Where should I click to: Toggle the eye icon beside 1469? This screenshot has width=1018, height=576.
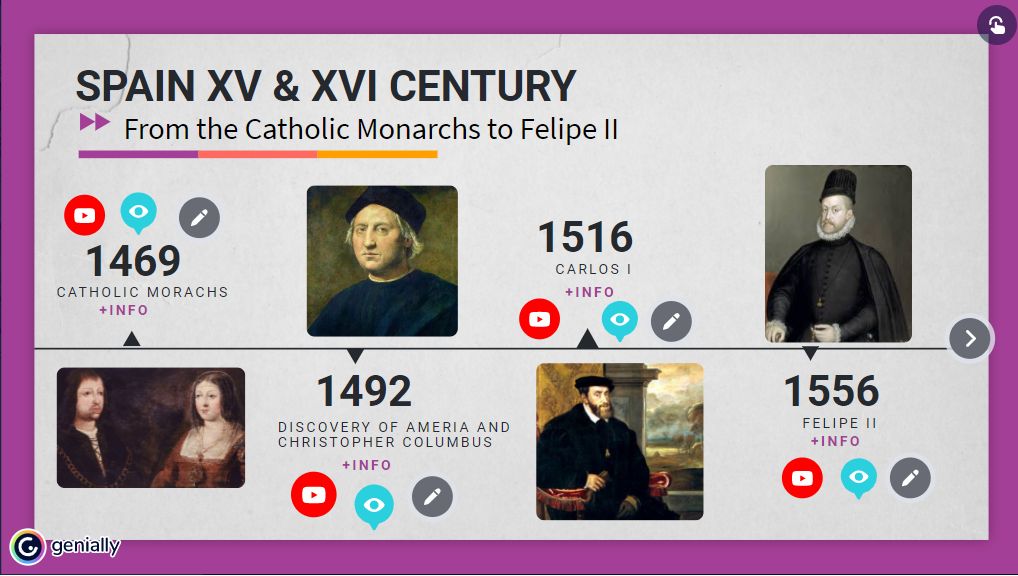click(139, 212)
